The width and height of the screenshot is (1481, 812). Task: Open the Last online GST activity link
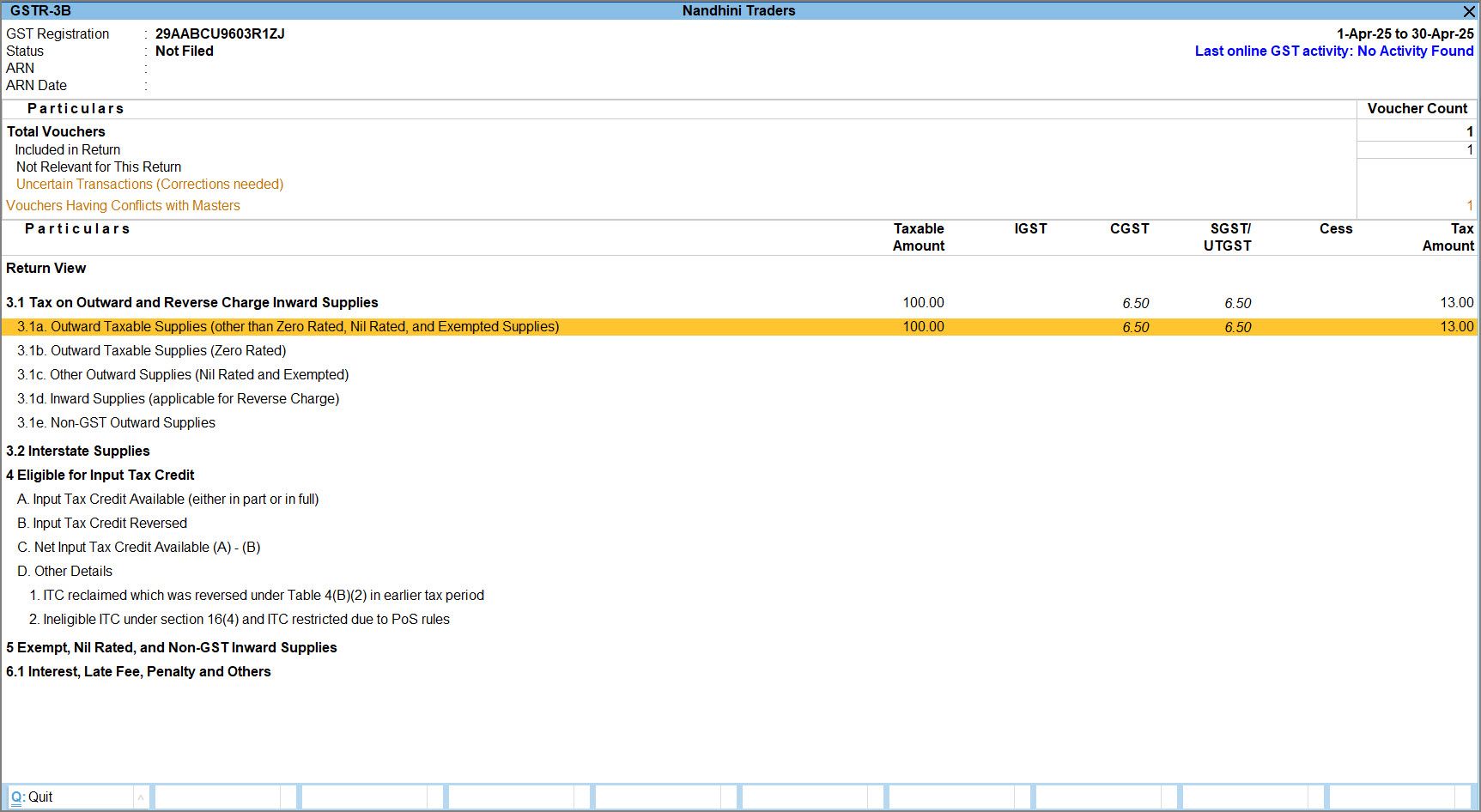pos(1333,52)
